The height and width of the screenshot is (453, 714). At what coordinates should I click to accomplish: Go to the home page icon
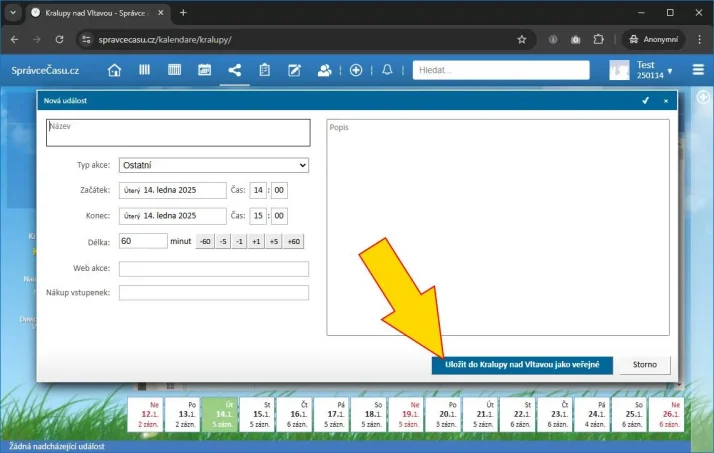(x=114, y=70)
